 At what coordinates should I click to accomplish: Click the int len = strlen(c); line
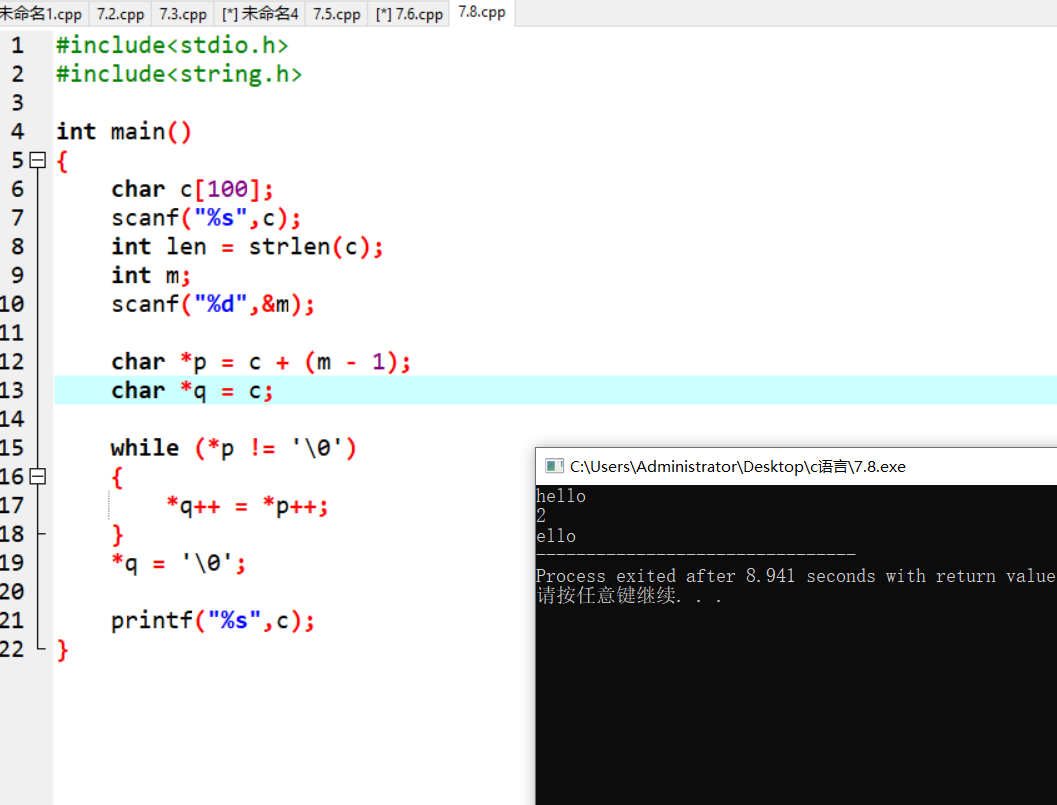247,247
